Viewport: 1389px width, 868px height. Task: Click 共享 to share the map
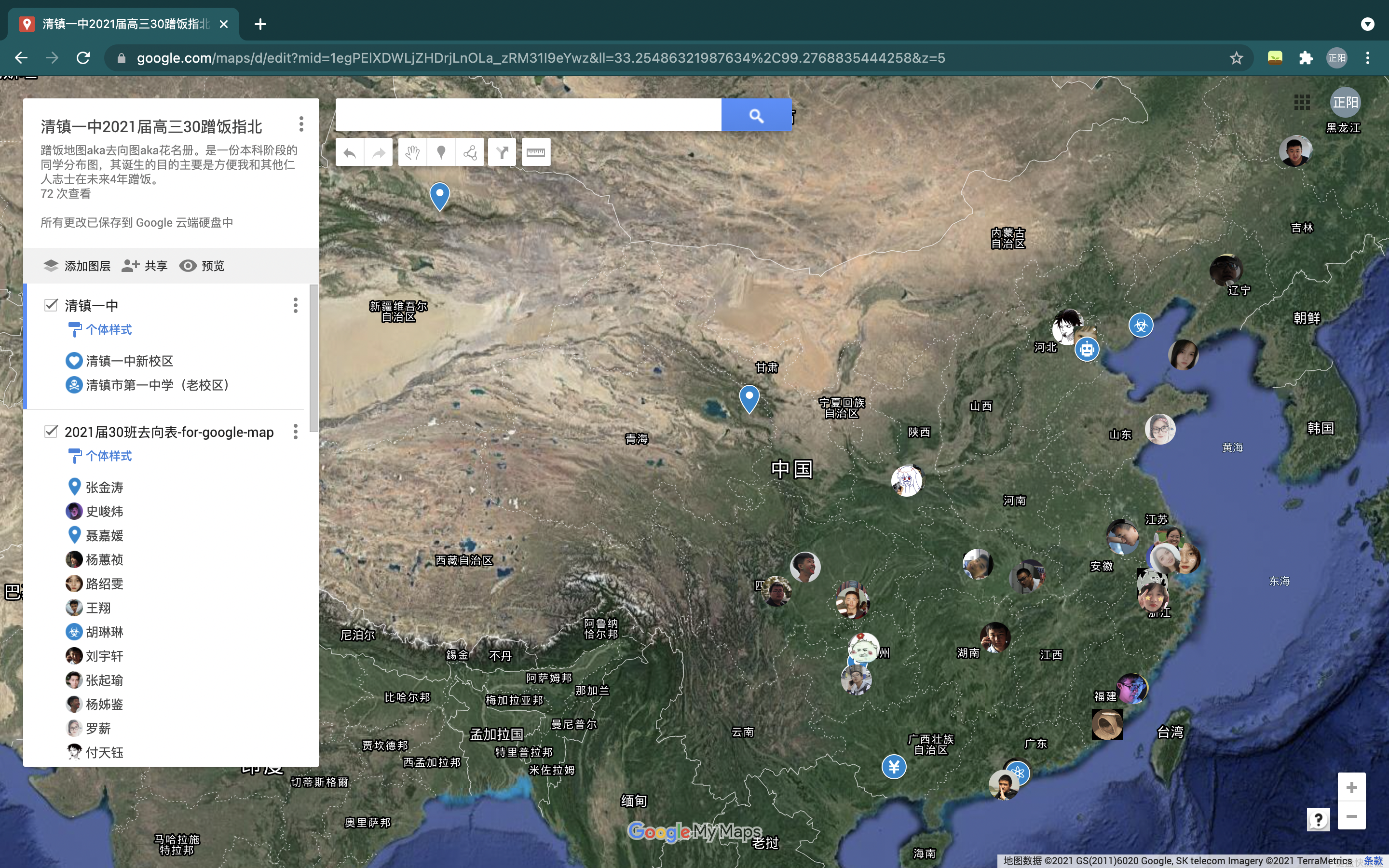(x=145, y=266)
